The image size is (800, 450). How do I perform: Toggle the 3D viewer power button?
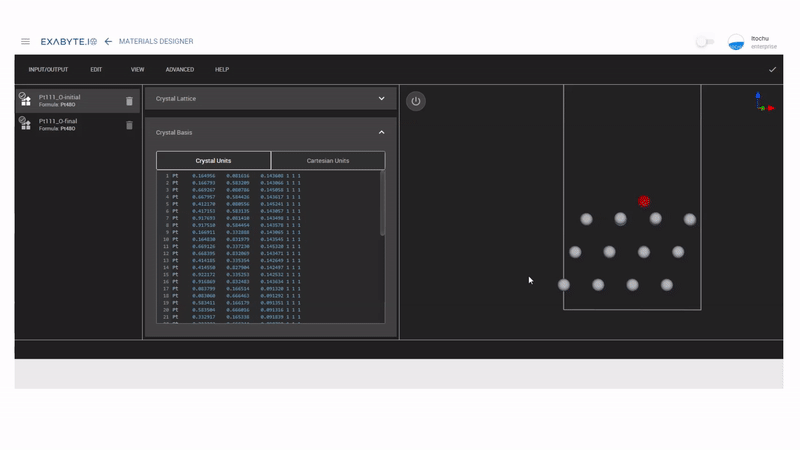click(416, 101)
